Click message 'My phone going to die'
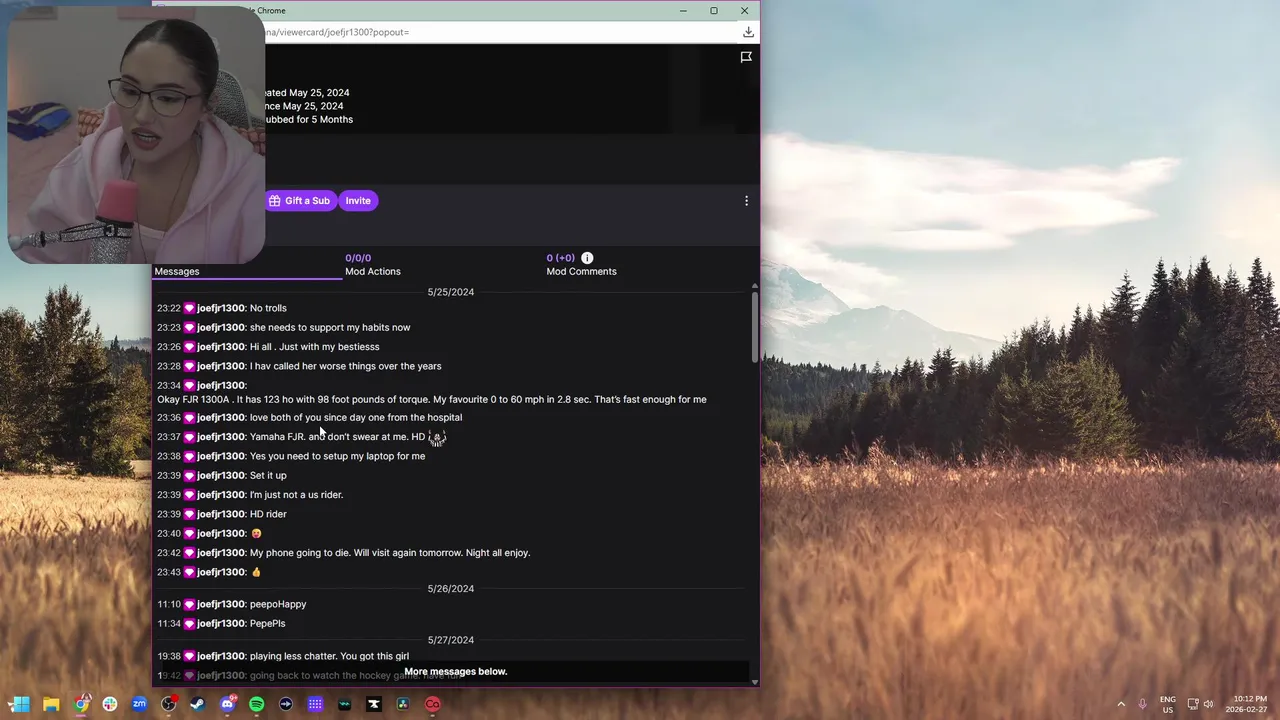 pos(390,552)
